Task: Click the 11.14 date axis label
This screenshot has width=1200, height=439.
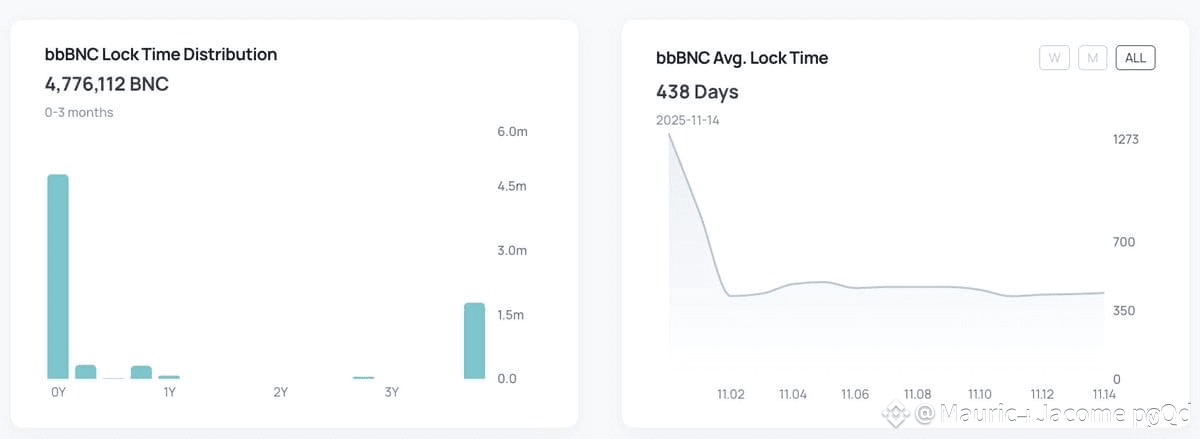Action: [1104, 394]
